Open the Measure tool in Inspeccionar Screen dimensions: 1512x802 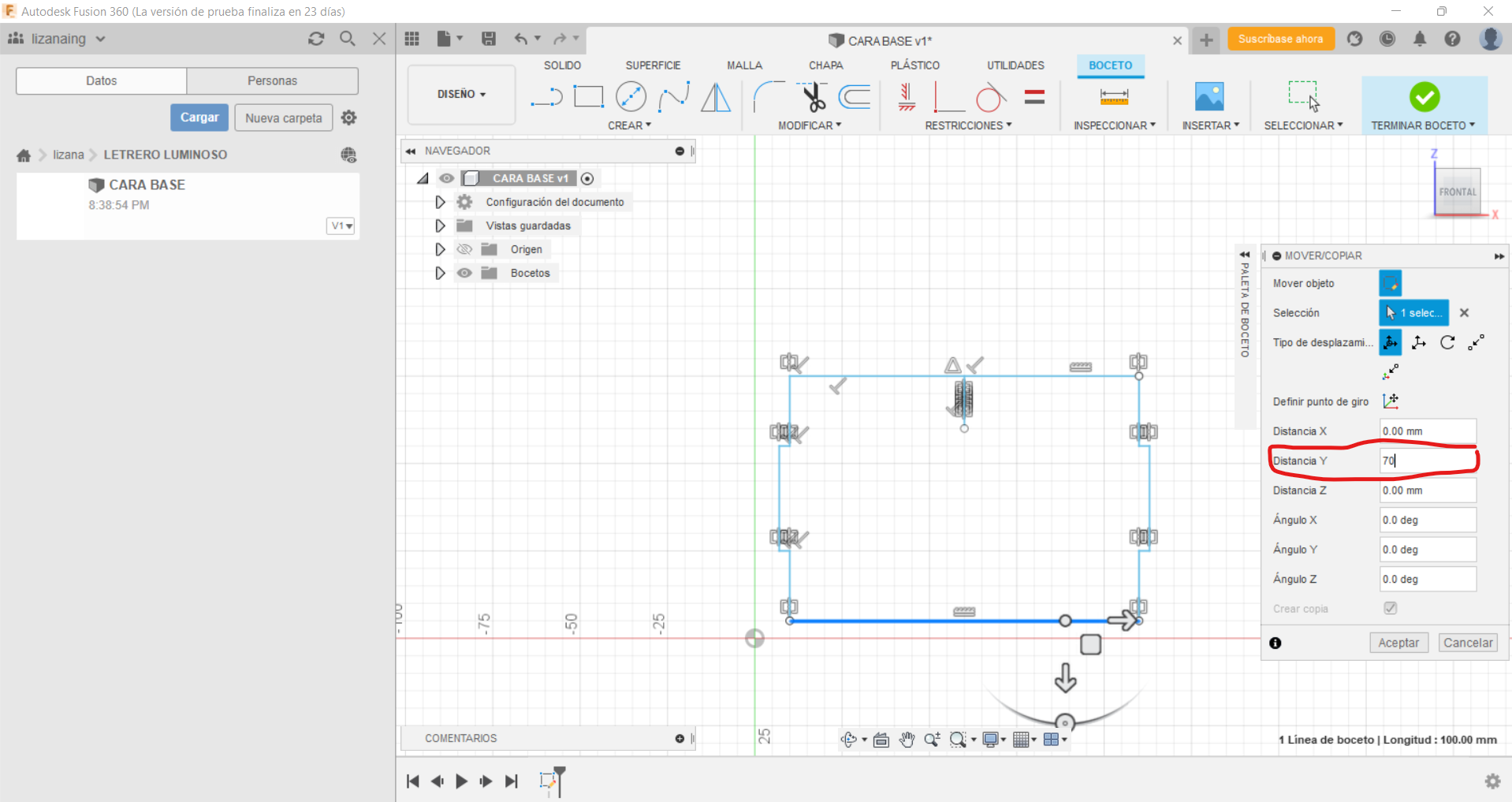(1114, 97)
